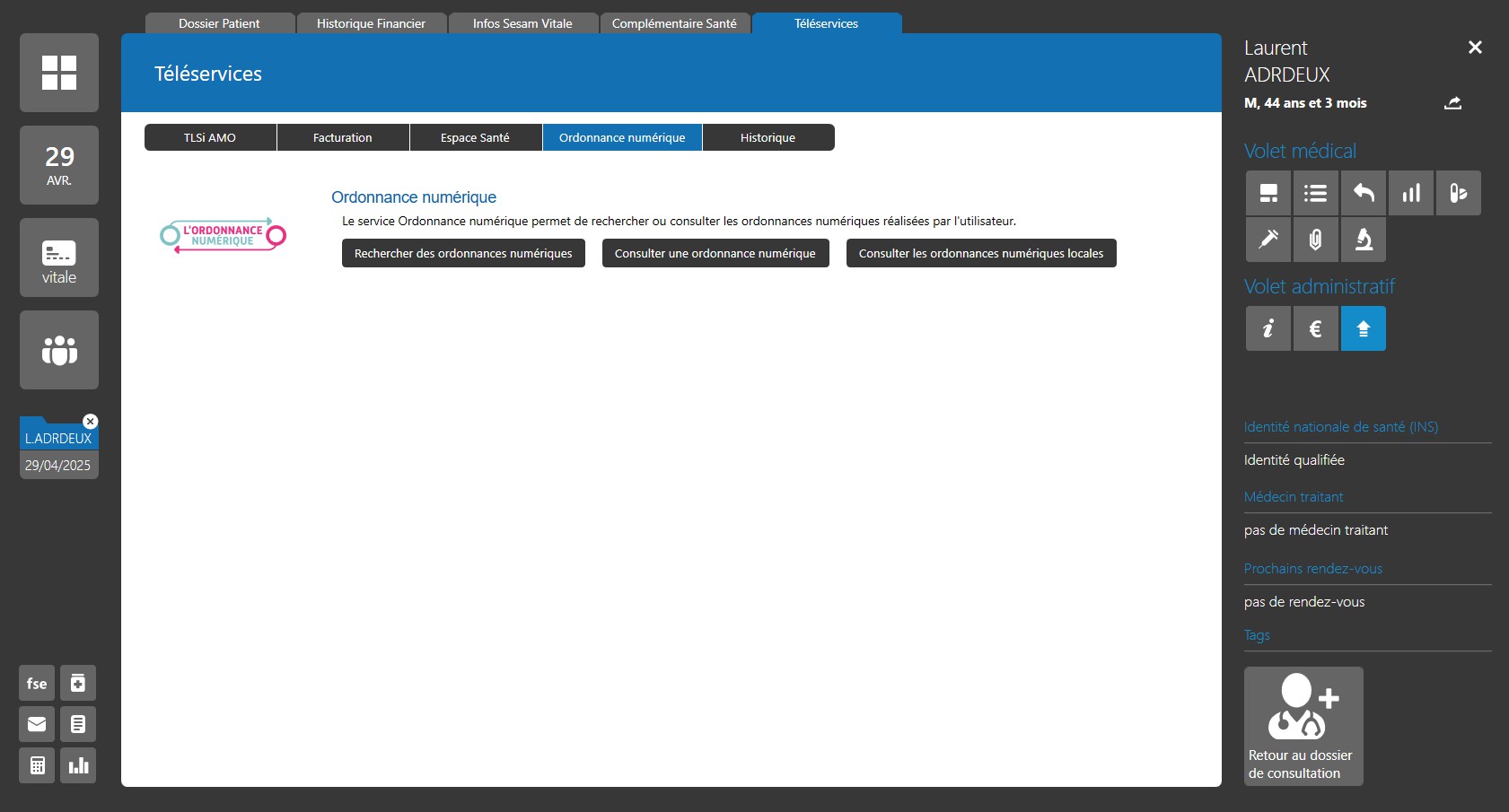The width and height of the screenshot is (1509, 812).
Task: Open the Historique Financier tab
Action: click(x=371, y=23)
